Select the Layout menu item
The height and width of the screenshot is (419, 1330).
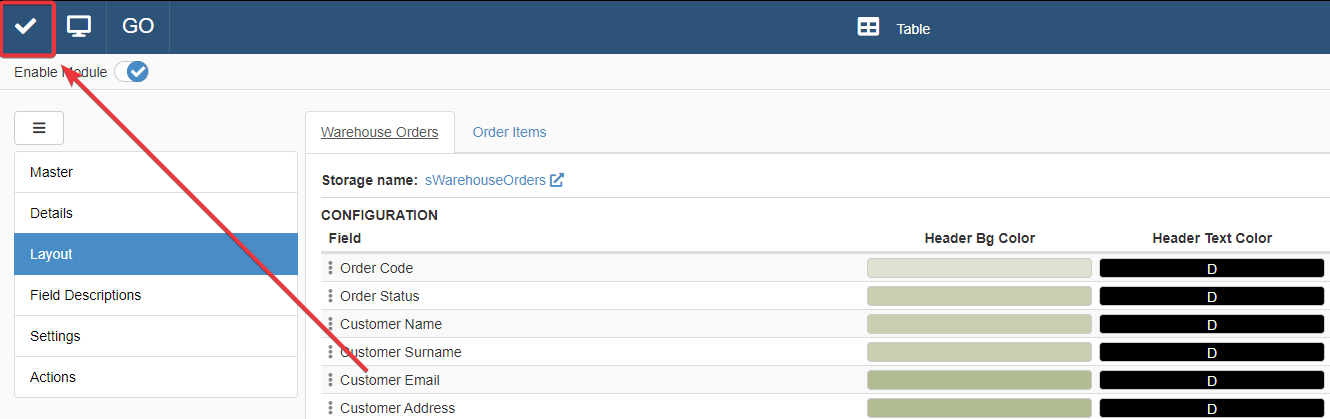pos(156,254)
